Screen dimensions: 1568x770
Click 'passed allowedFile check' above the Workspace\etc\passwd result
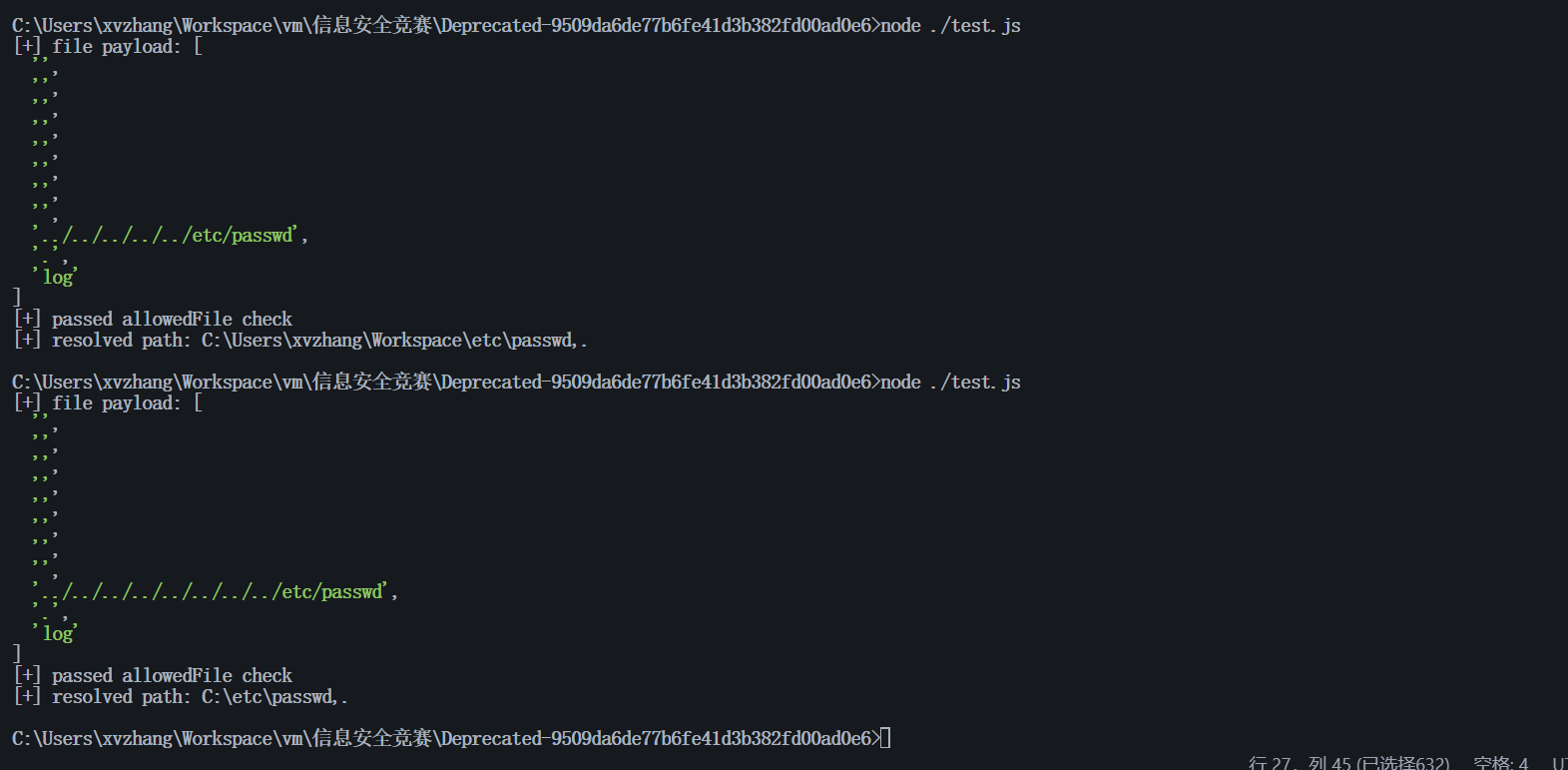click(x=172, y=320)
